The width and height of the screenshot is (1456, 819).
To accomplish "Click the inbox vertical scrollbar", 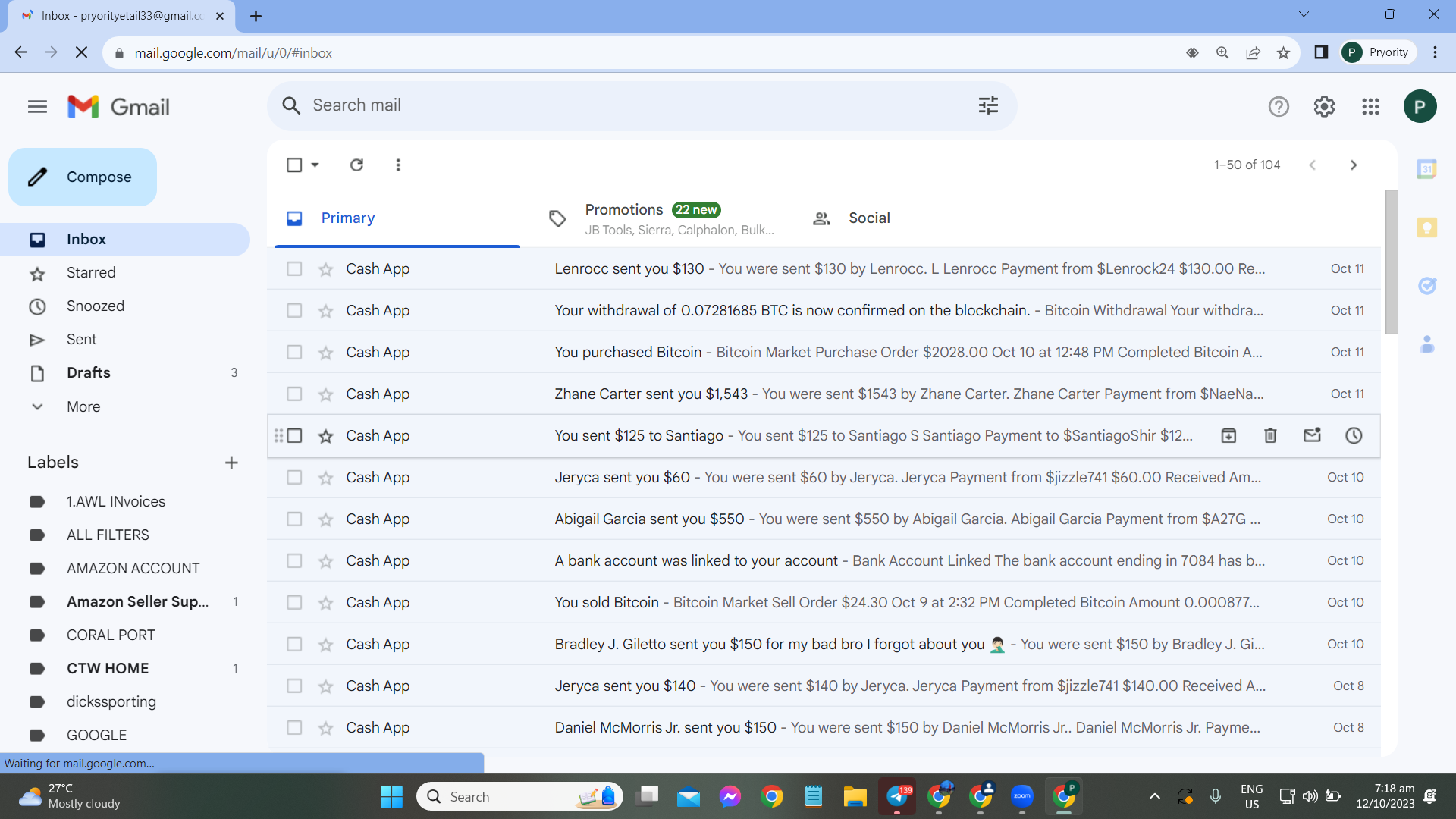I will coord(1391,262).
